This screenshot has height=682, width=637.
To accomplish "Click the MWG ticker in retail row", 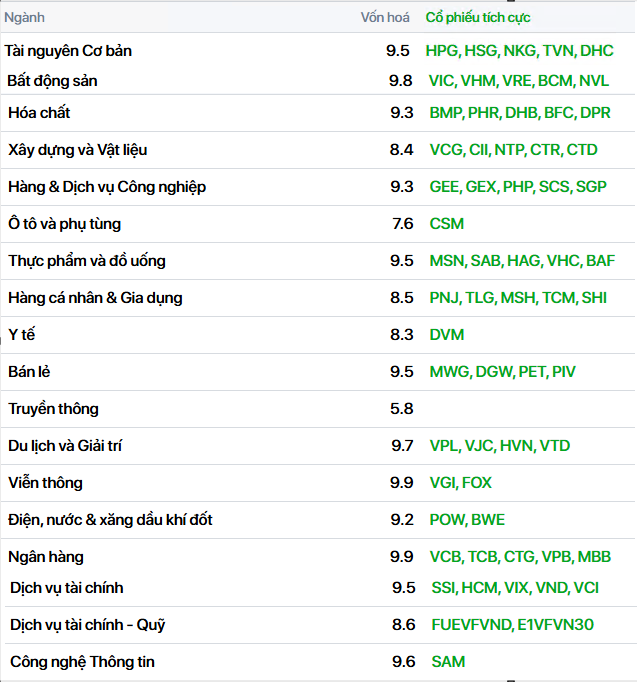I will [x=449, y=372].
